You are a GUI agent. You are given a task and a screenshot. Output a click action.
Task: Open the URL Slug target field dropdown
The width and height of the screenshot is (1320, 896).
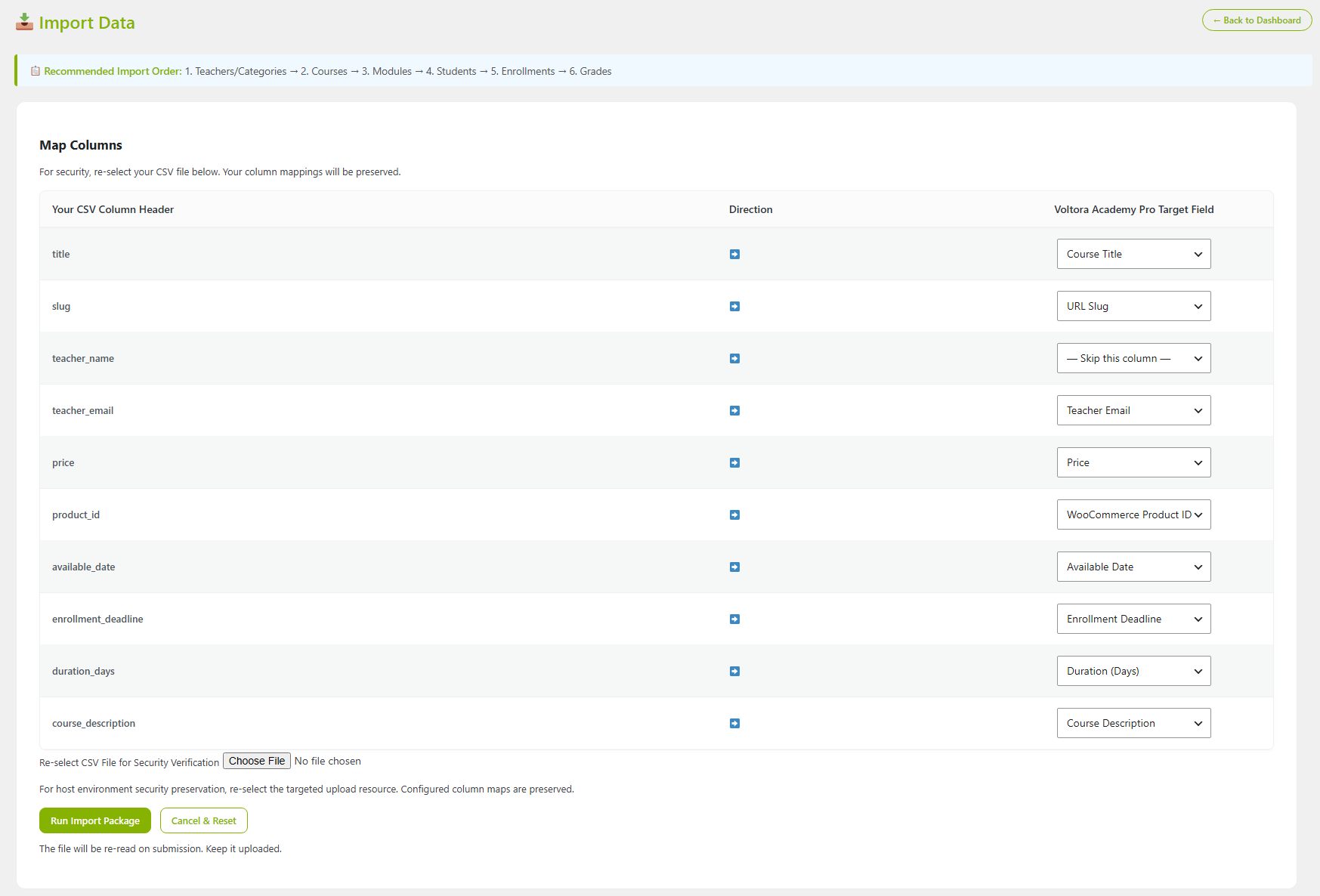coord(1133,306)
